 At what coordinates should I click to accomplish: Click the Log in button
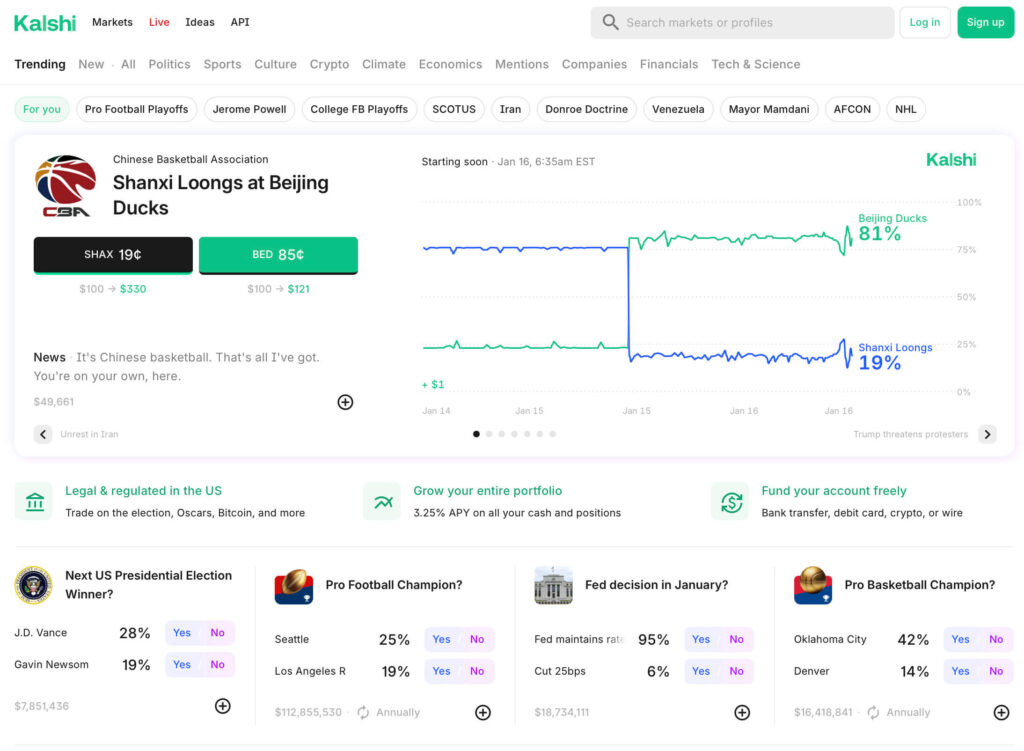(x=925, y=22)
